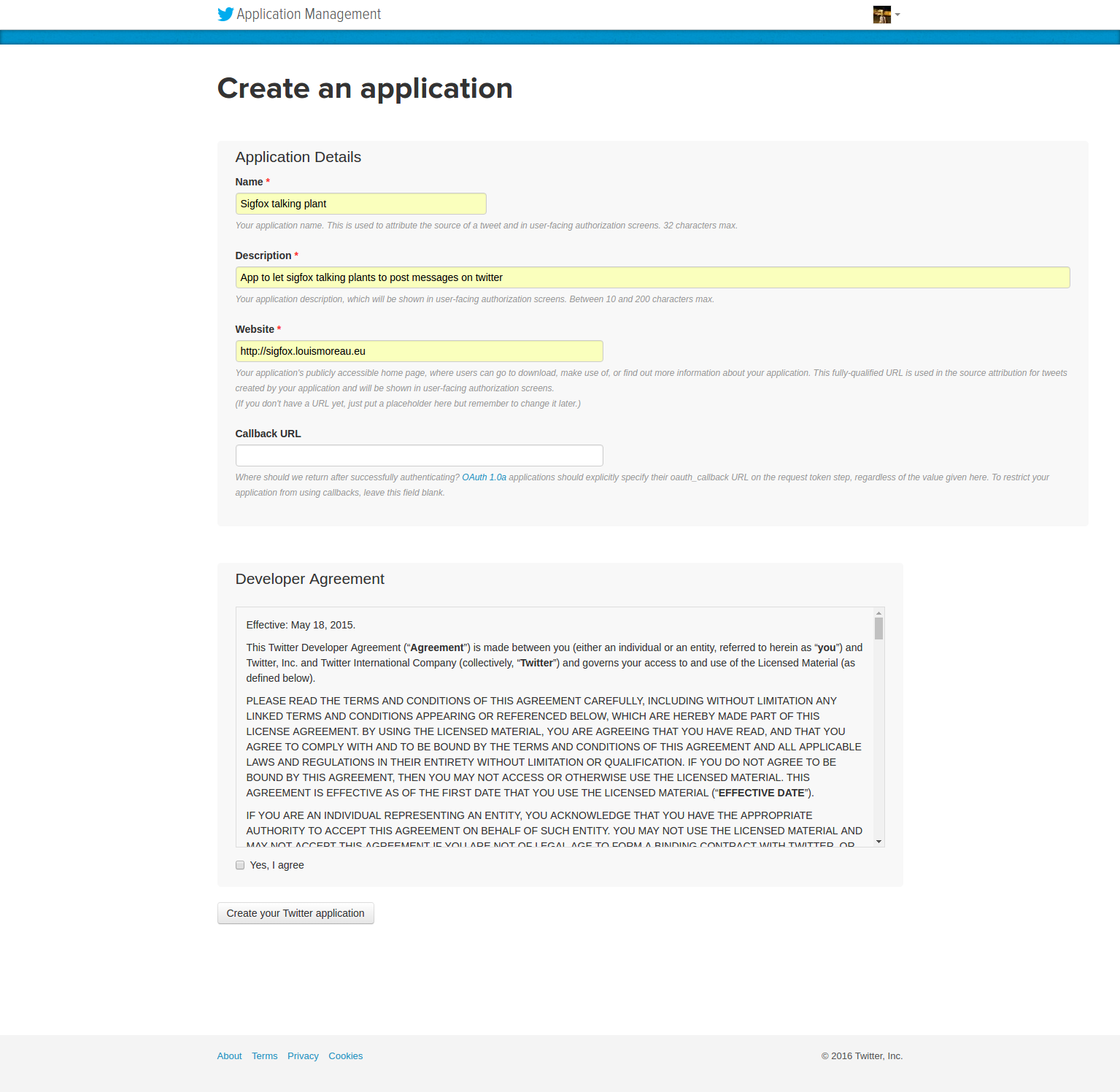Click the 'Yes, I agree' label text
This screenshot has width=1120, height=1092.
pos(277,865)
